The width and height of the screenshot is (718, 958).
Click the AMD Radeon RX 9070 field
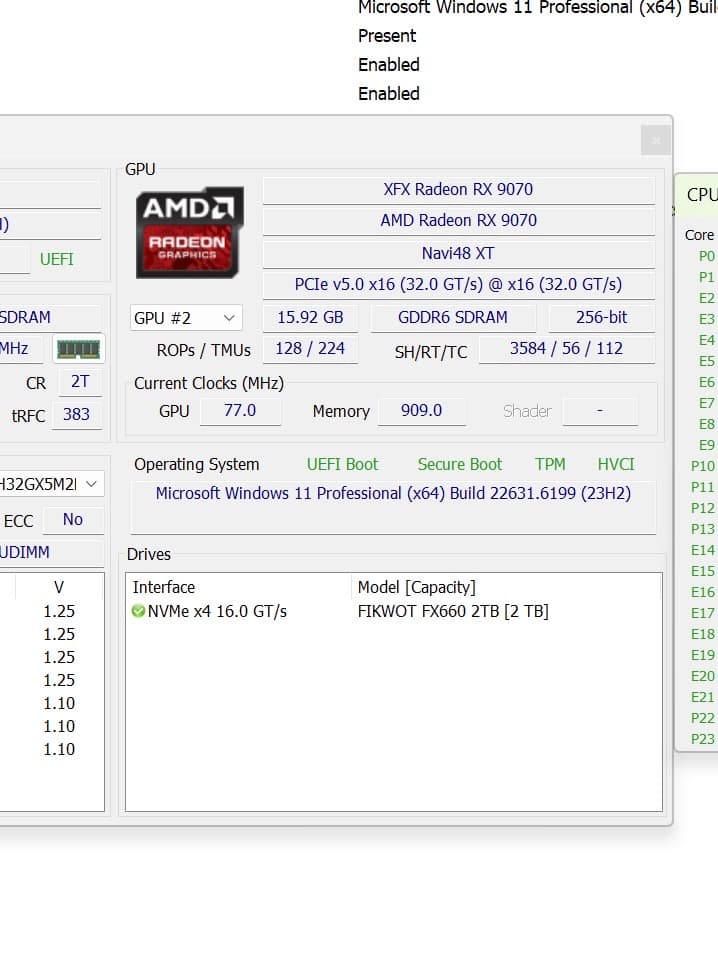(x=458, y=221)
